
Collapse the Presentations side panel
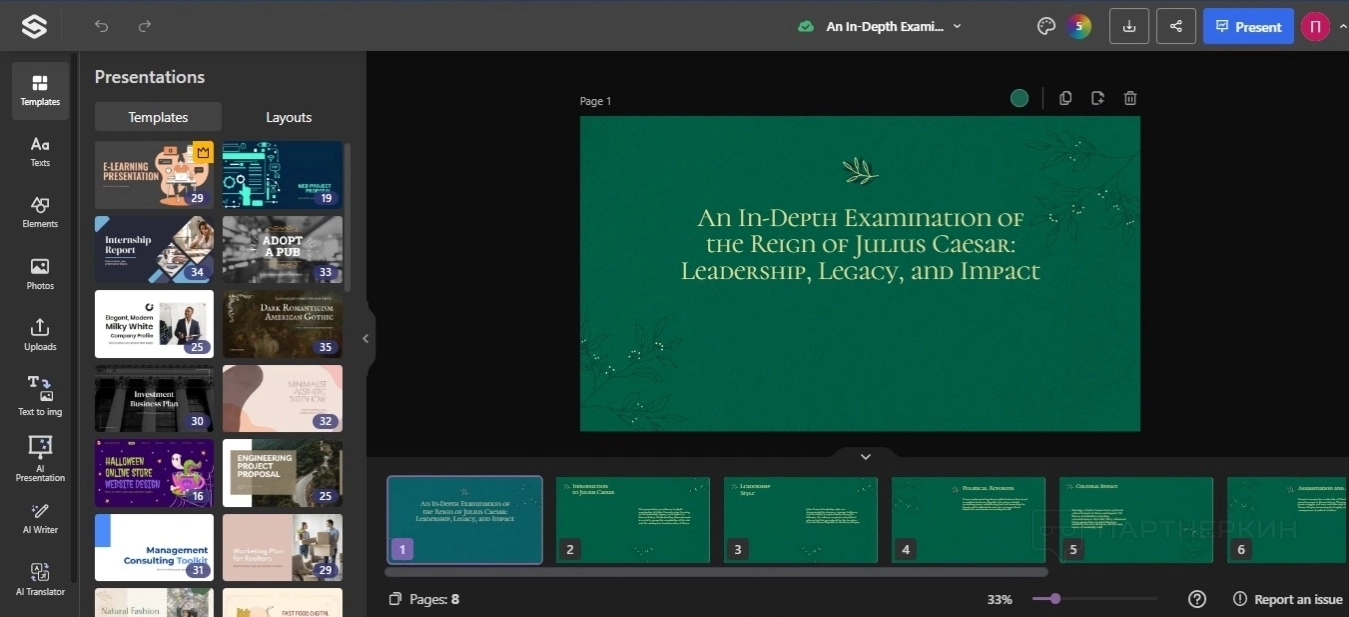click(x=365, y=339)
